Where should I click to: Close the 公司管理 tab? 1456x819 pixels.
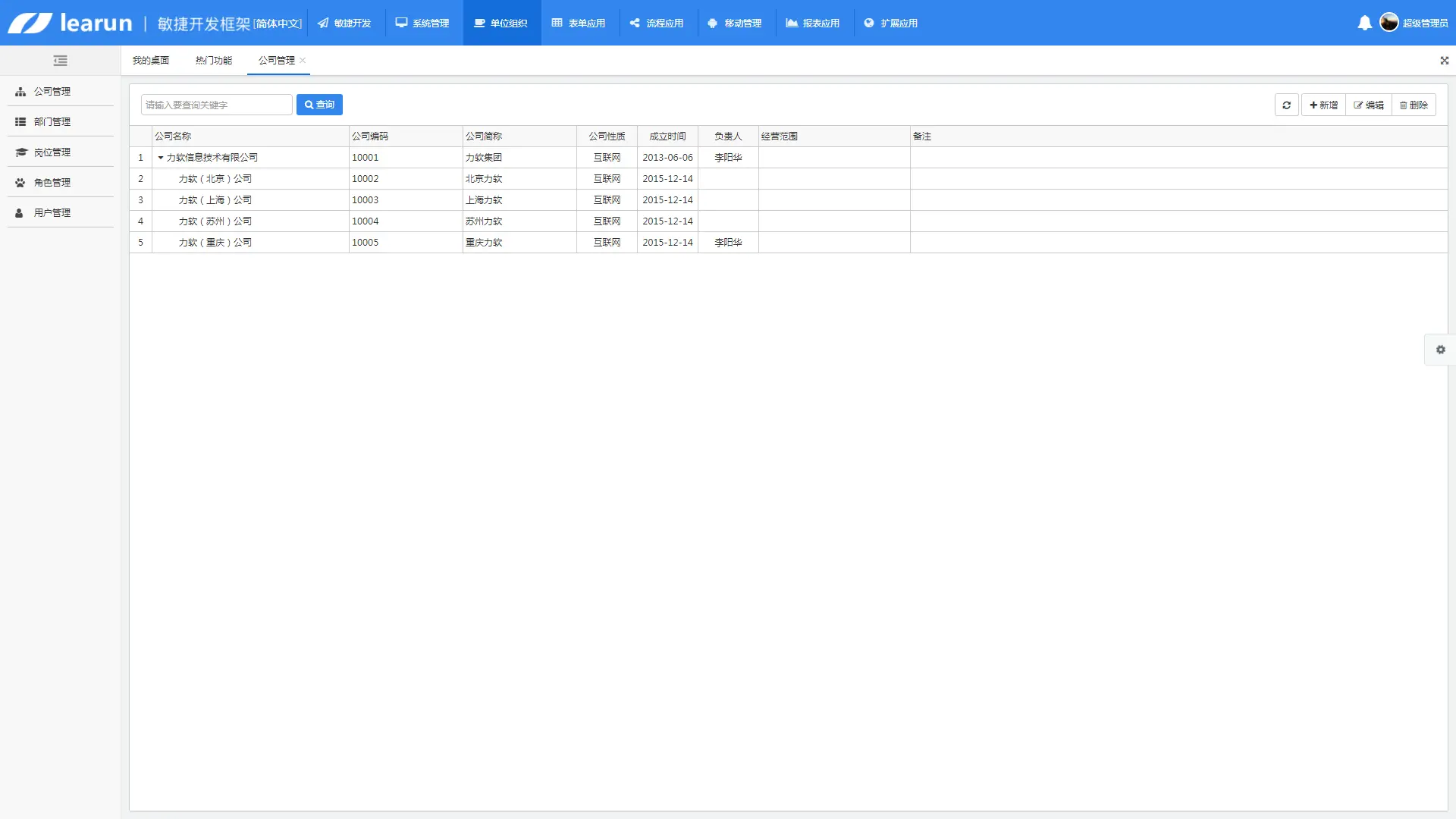(x=303, y=61)
